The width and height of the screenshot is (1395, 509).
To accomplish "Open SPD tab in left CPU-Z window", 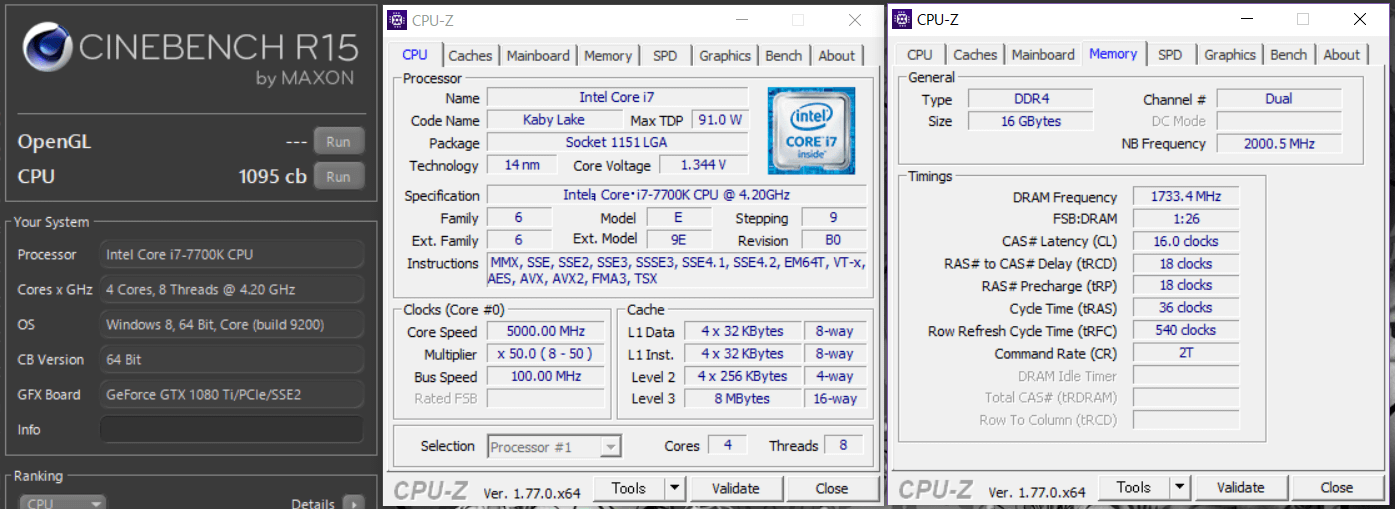I will pyautogui.click(x=665, y=56).
